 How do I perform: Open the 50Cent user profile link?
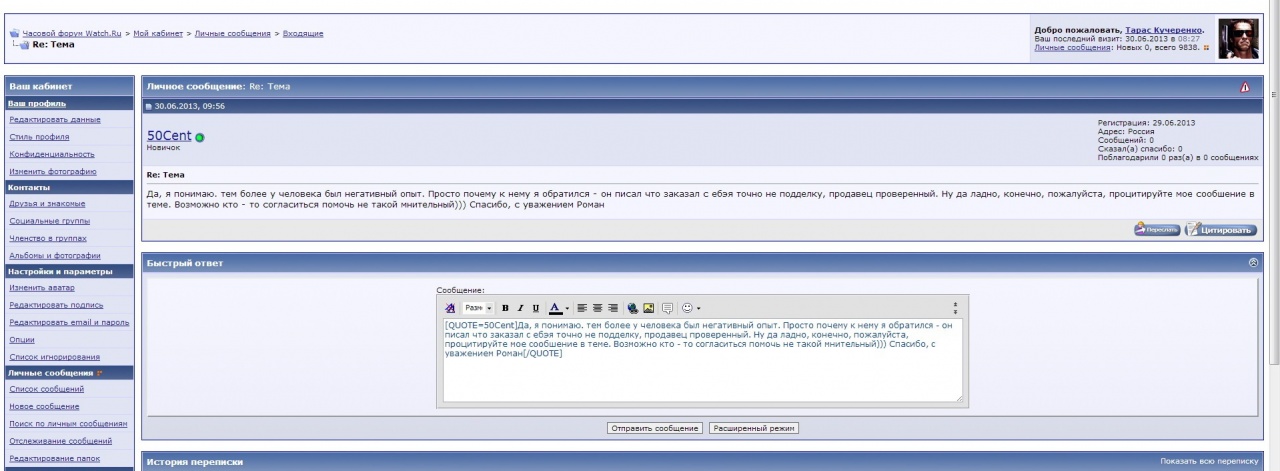click(169, 135)
